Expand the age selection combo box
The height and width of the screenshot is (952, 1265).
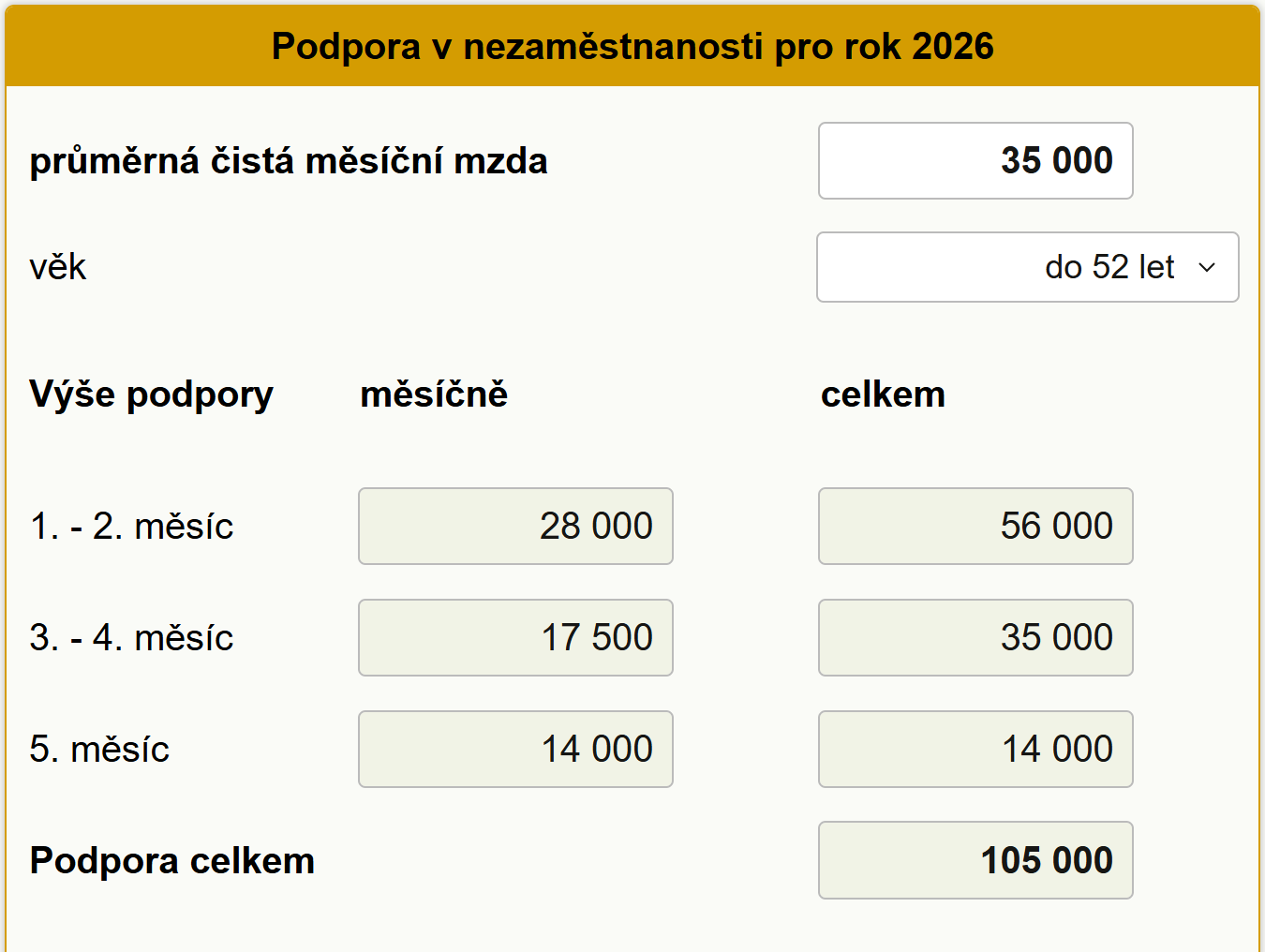1027,267
